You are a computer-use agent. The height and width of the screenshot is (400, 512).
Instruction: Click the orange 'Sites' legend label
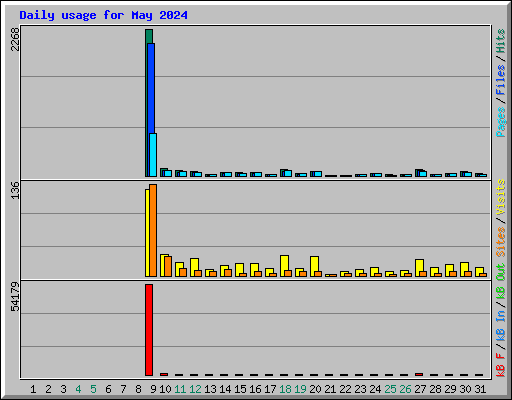[x=501, y=242]
